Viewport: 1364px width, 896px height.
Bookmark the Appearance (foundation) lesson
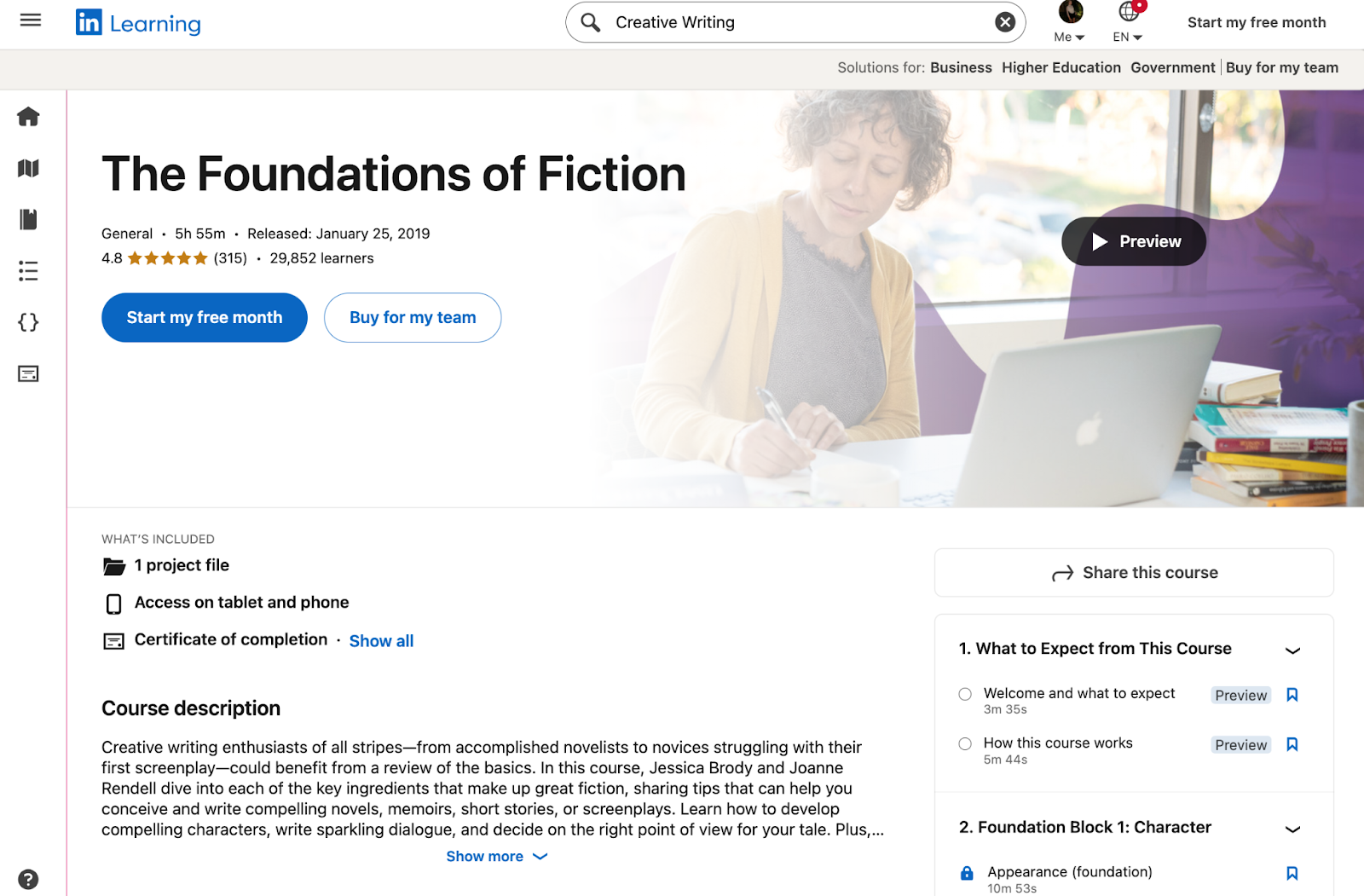[x=1292, y=872]
